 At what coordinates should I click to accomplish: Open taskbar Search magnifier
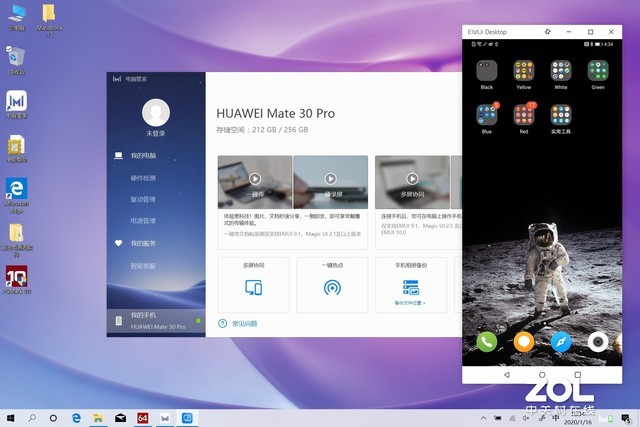[32, 418]
